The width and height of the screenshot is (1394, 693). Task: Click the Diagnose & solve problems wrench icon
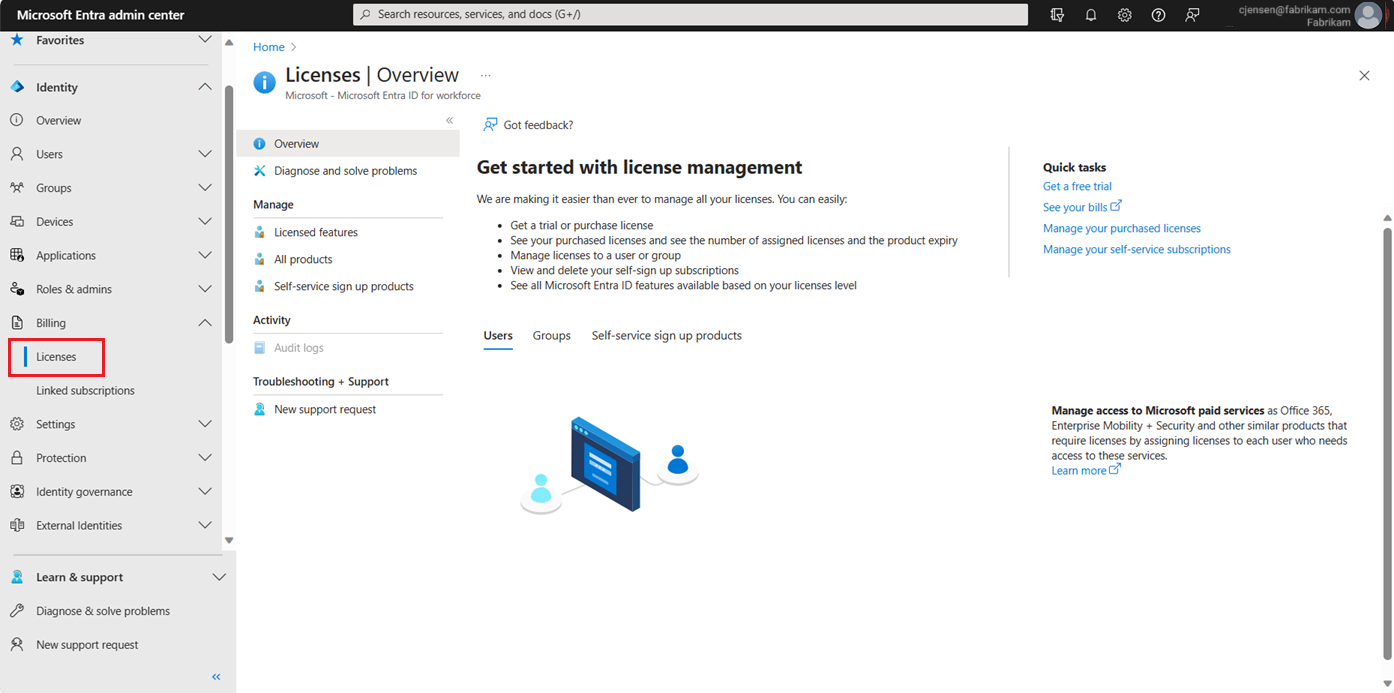17,611
